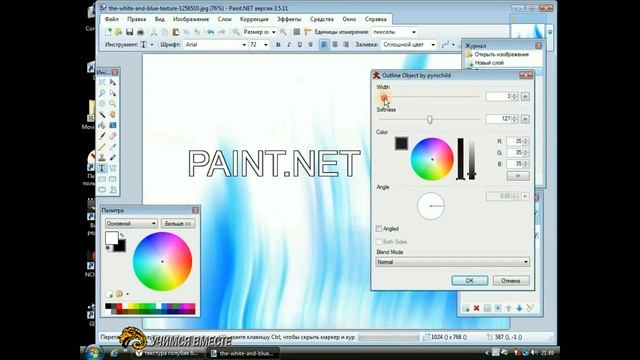Open the Файл menu
Screen dimensions: 640x360
click(111, 19)
